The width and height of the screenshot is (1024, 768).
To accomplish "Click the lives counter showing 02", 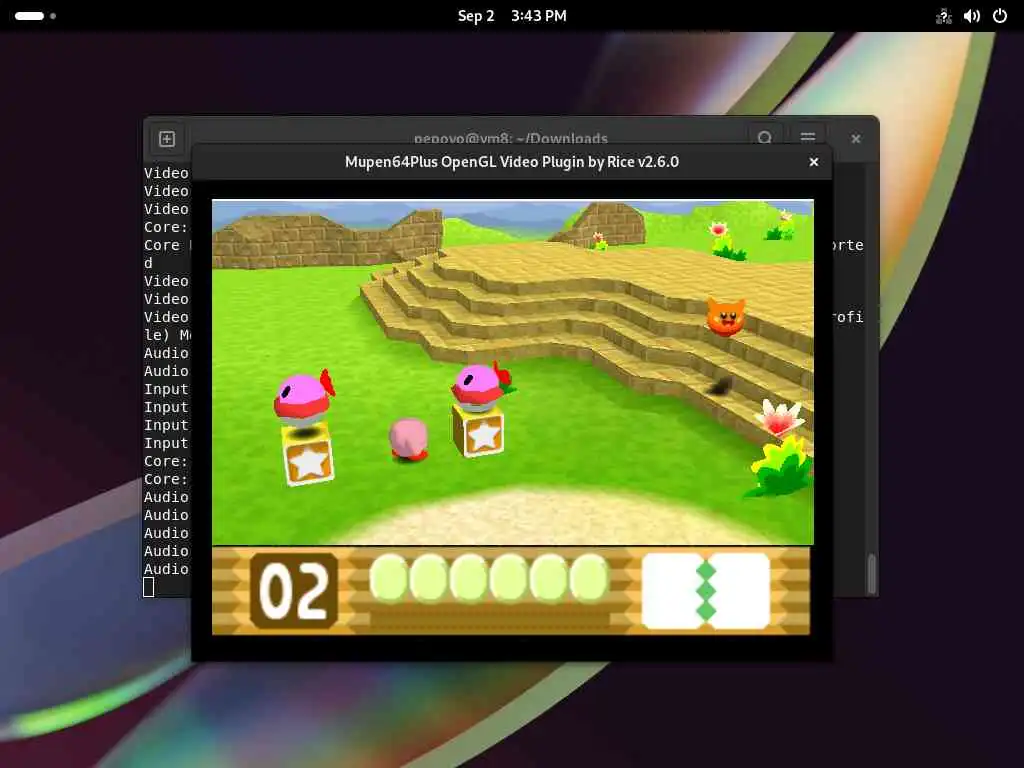I will 294,591.
